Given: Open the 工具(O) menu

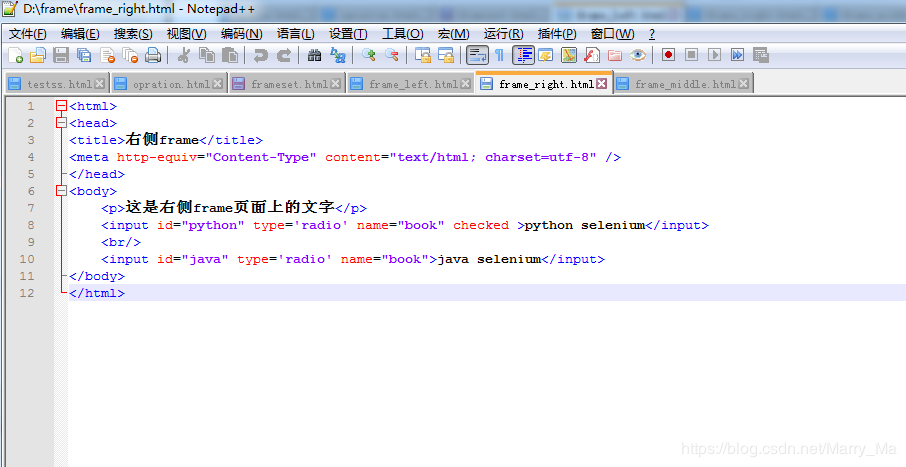Looking at the screenshot, I should coord(402,34).
